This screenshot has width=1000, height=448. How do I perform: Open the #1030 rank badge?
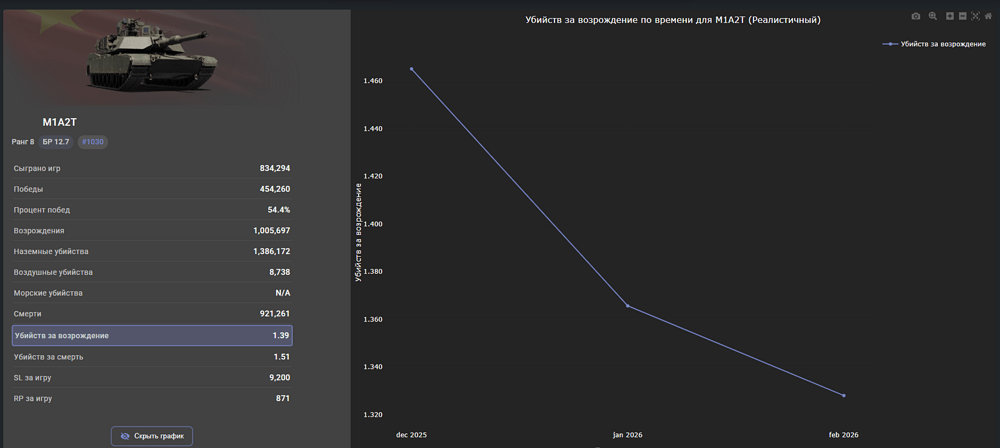click(92, 142)
